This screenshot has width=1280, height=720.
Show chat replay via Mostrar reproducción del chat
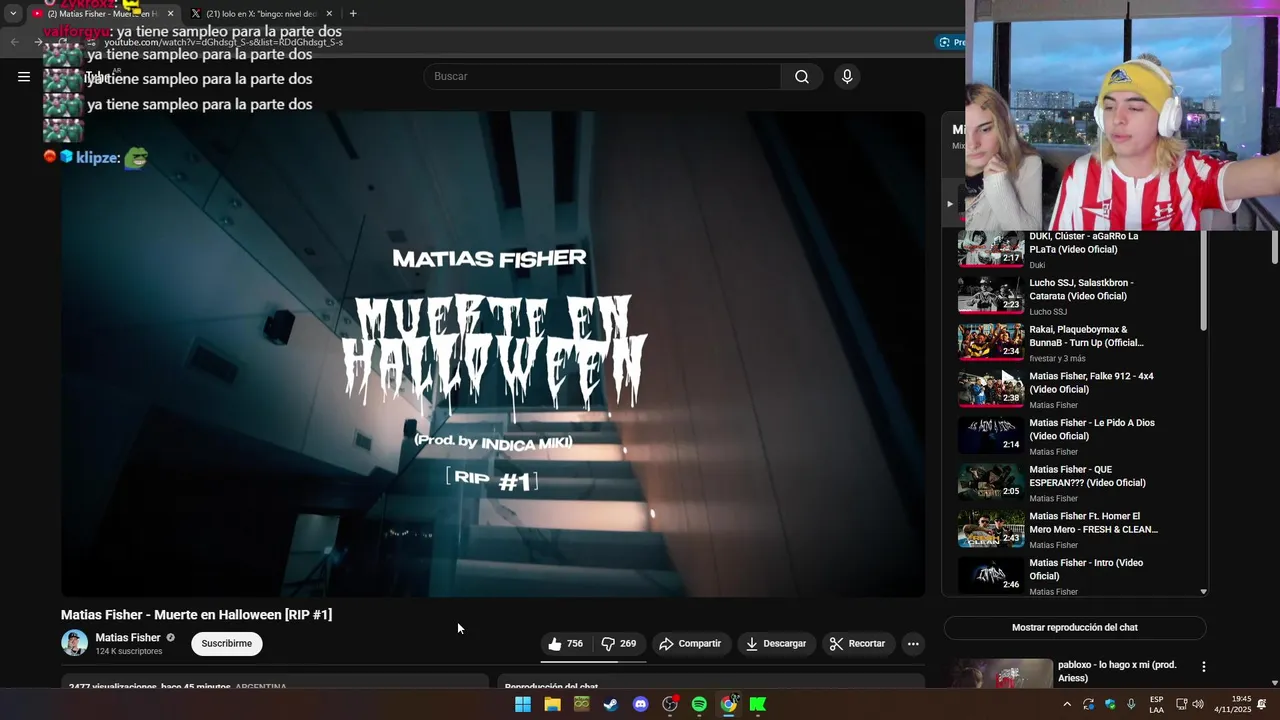[1075, 628]
